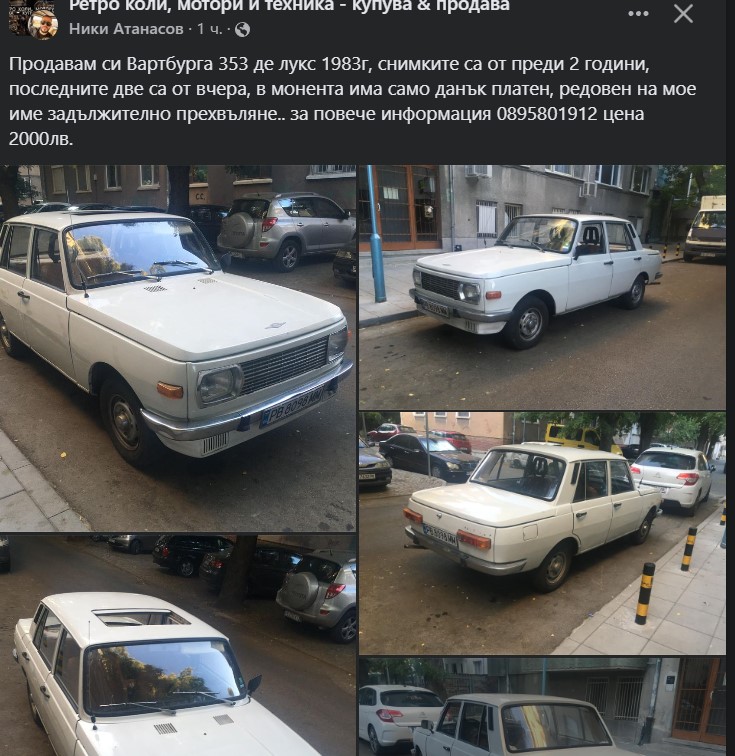Click the silver SUV in the first photo
This screenshot has height=756, width=735.
click(286, 229)
